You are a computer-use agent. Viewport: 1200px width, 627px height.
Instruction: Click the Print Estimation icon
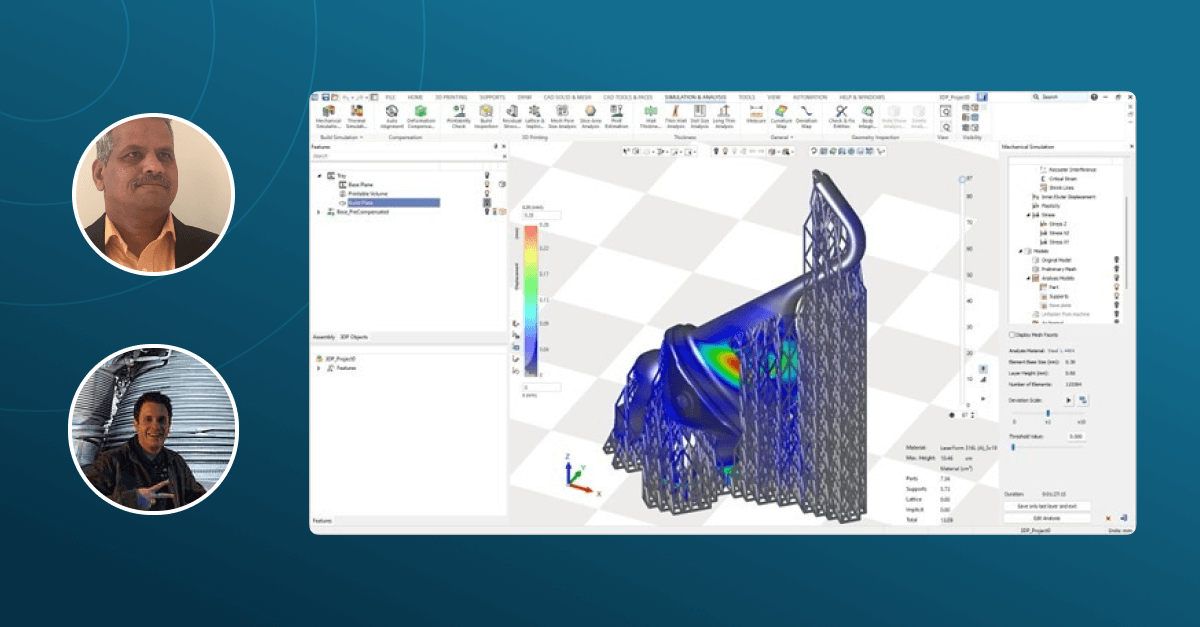coord(616,115)
